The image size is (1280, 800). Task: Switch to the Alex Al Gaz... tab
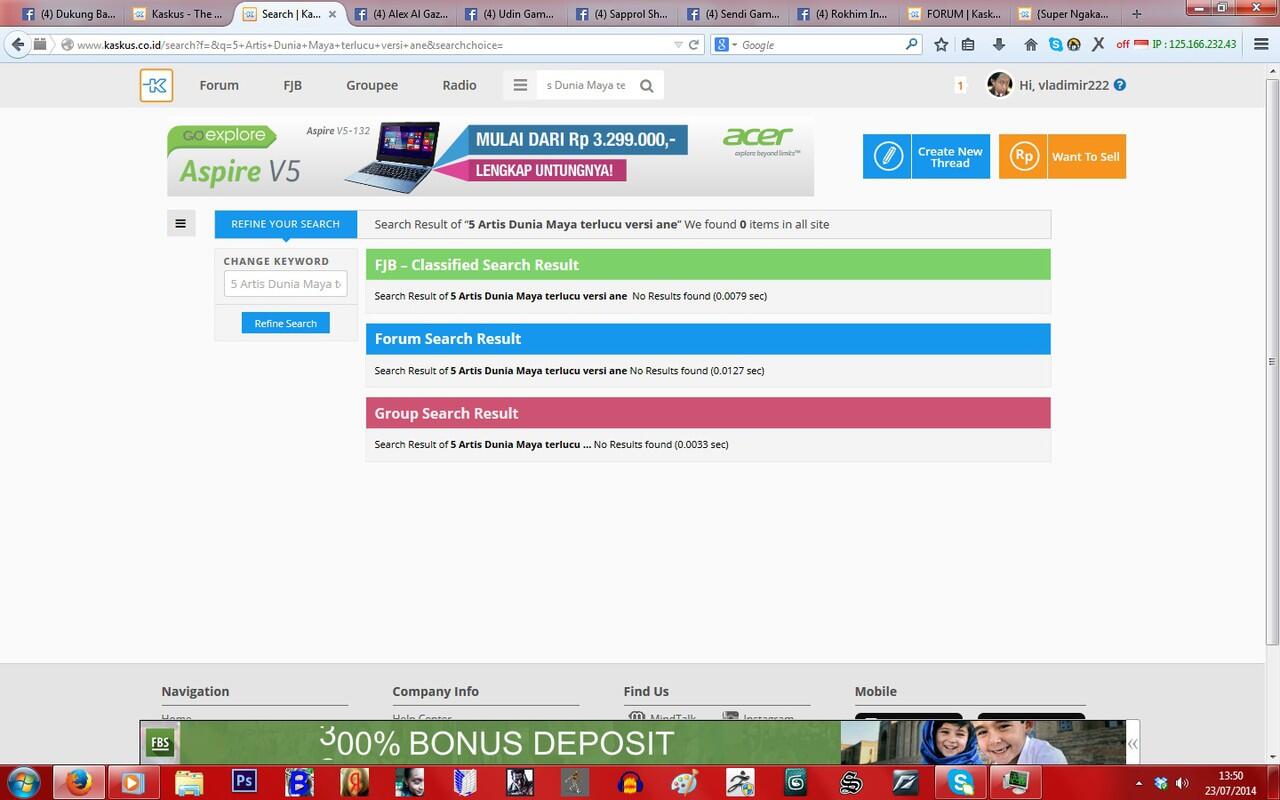point(400,14)
